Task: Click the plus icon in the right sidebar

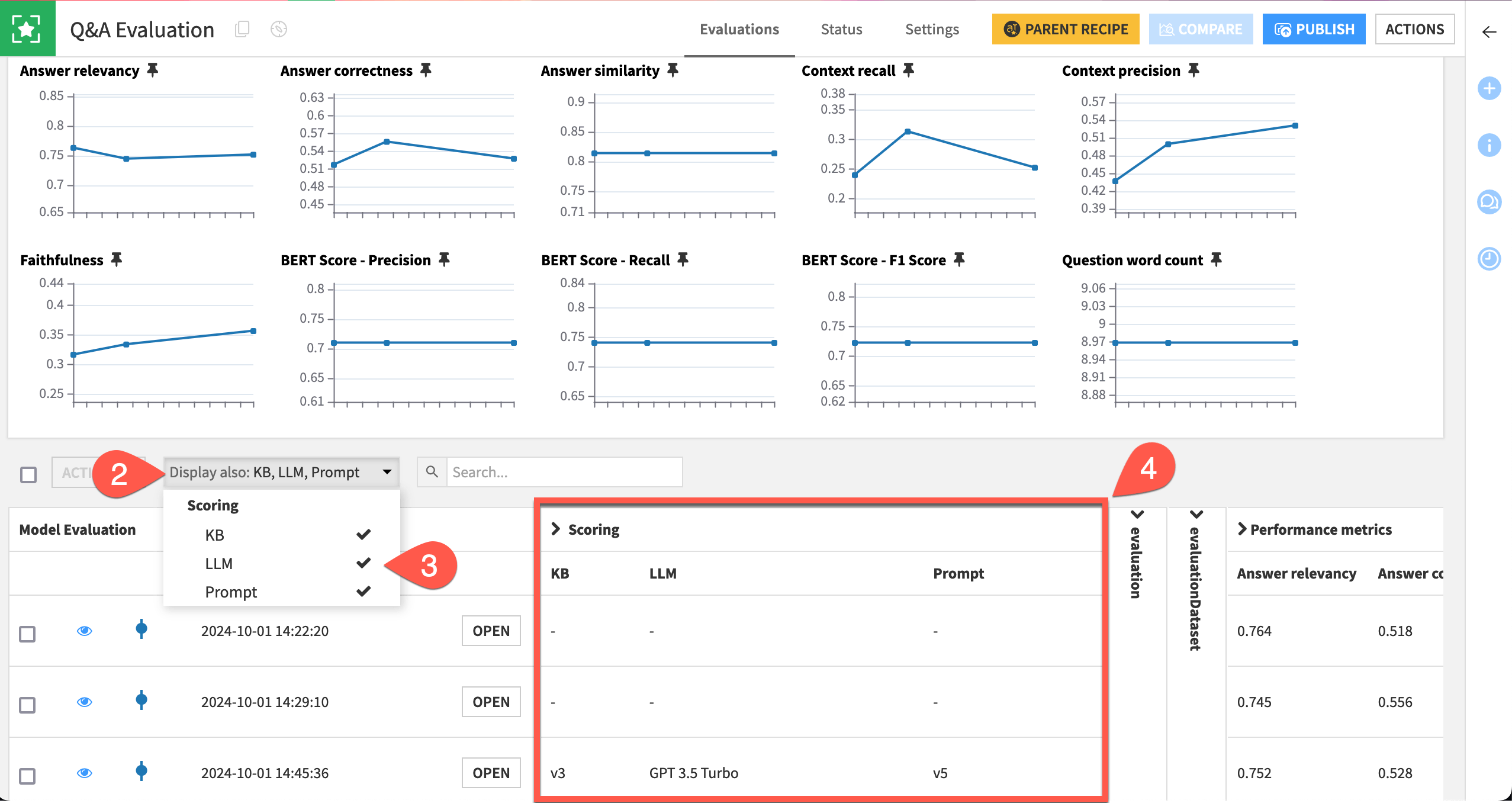Action: 1489,89
